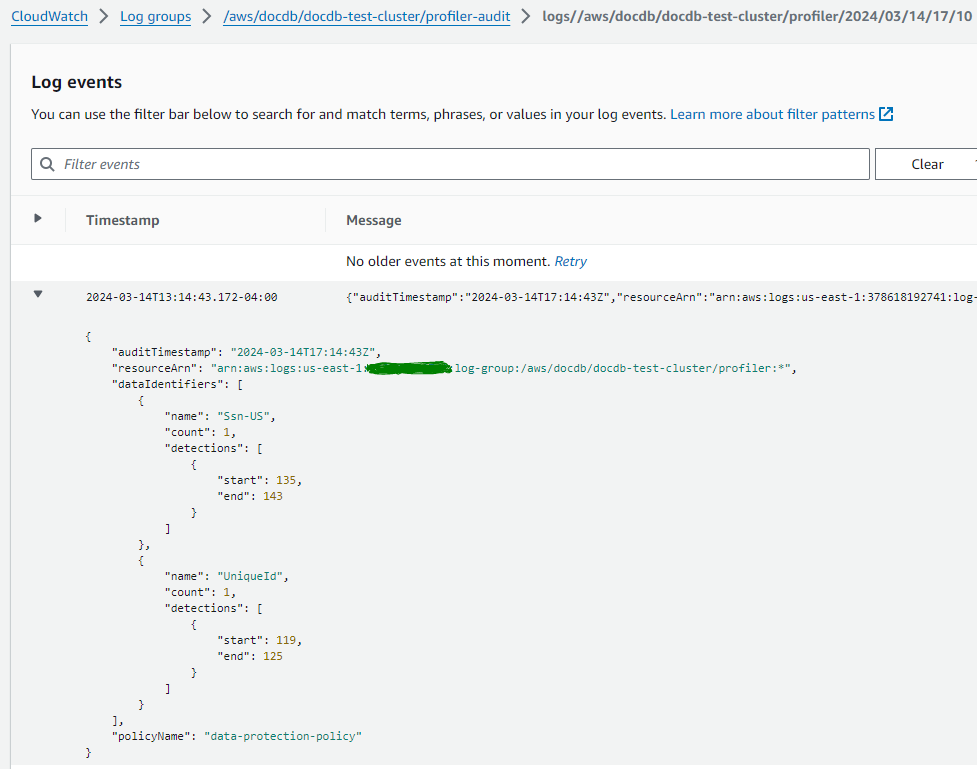Click end value 125
This screenshot has width=977, height=769.
(273, 657)
